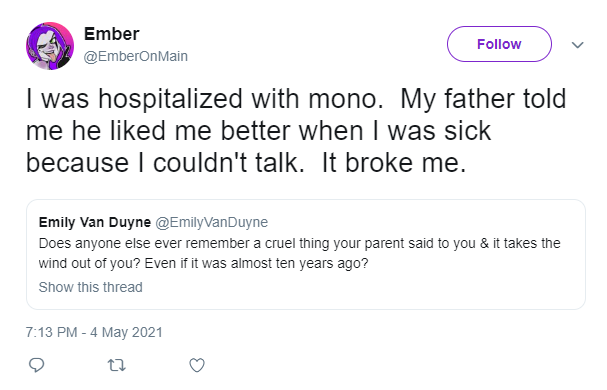Follow the Ember account
The image size is (607, 390).
499,44
